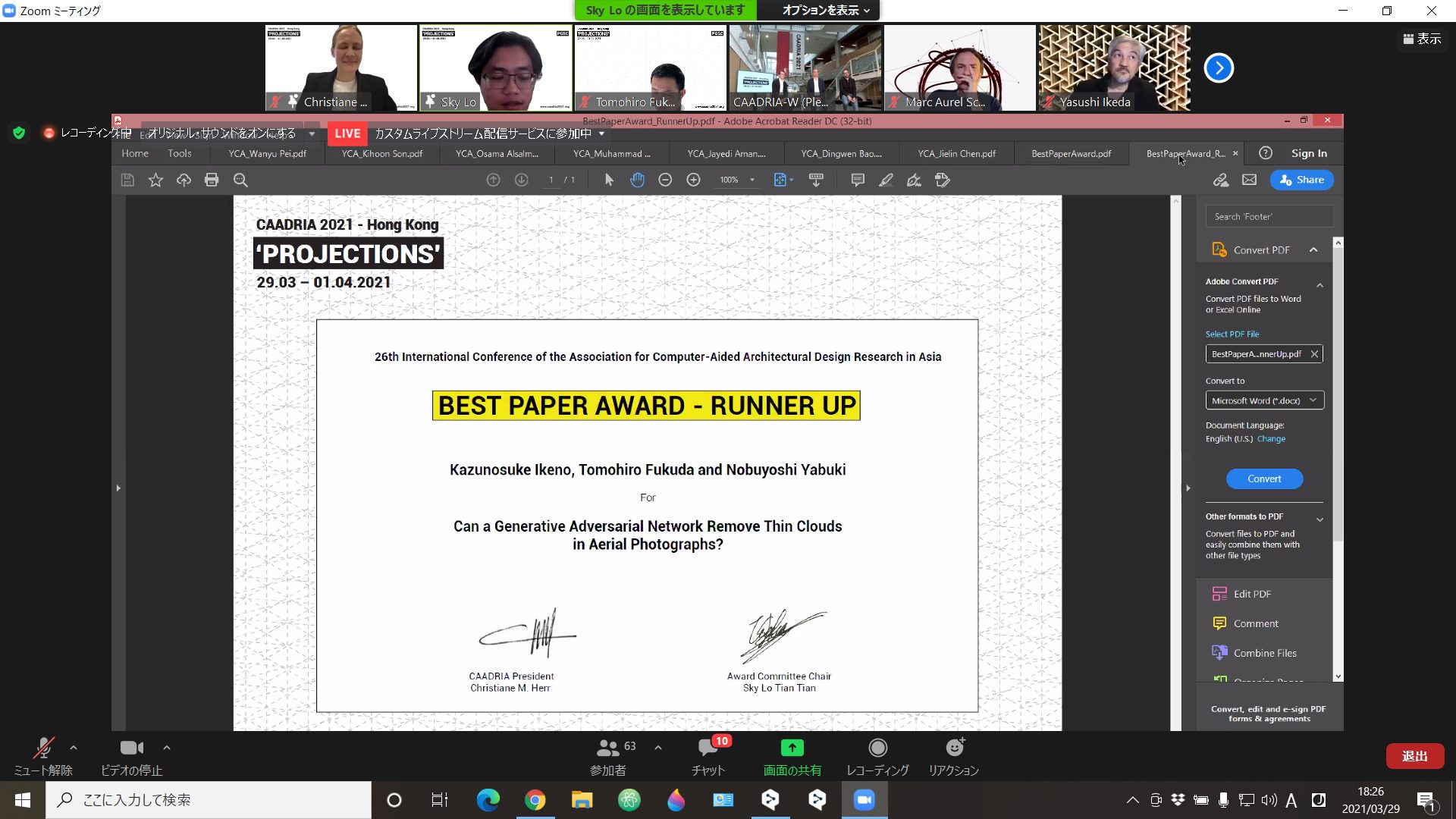
Task: Open Microsoft Word format dropdown
Action: [1264, 400]
